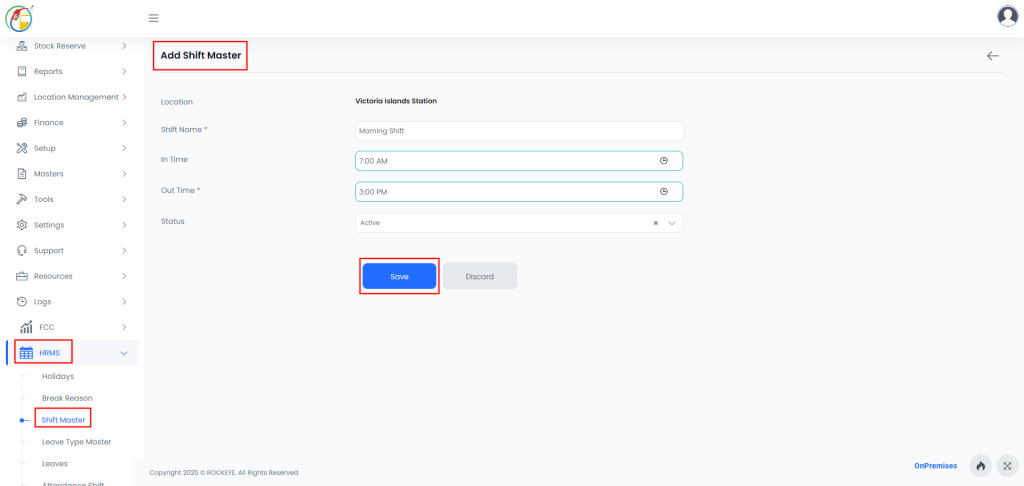Click the hamburger menu icon
Screen dimensions: 1024x486
(x=153, y=18)
